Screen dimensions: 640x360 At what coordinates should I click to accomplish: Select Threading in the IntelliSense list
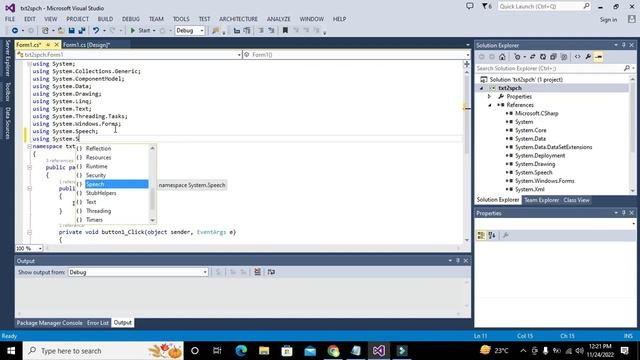click(112, 211)
